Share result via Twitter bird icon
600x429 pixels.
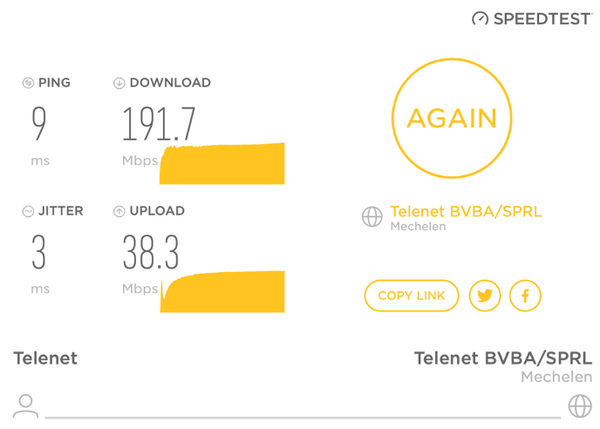[x=485, y=295]
